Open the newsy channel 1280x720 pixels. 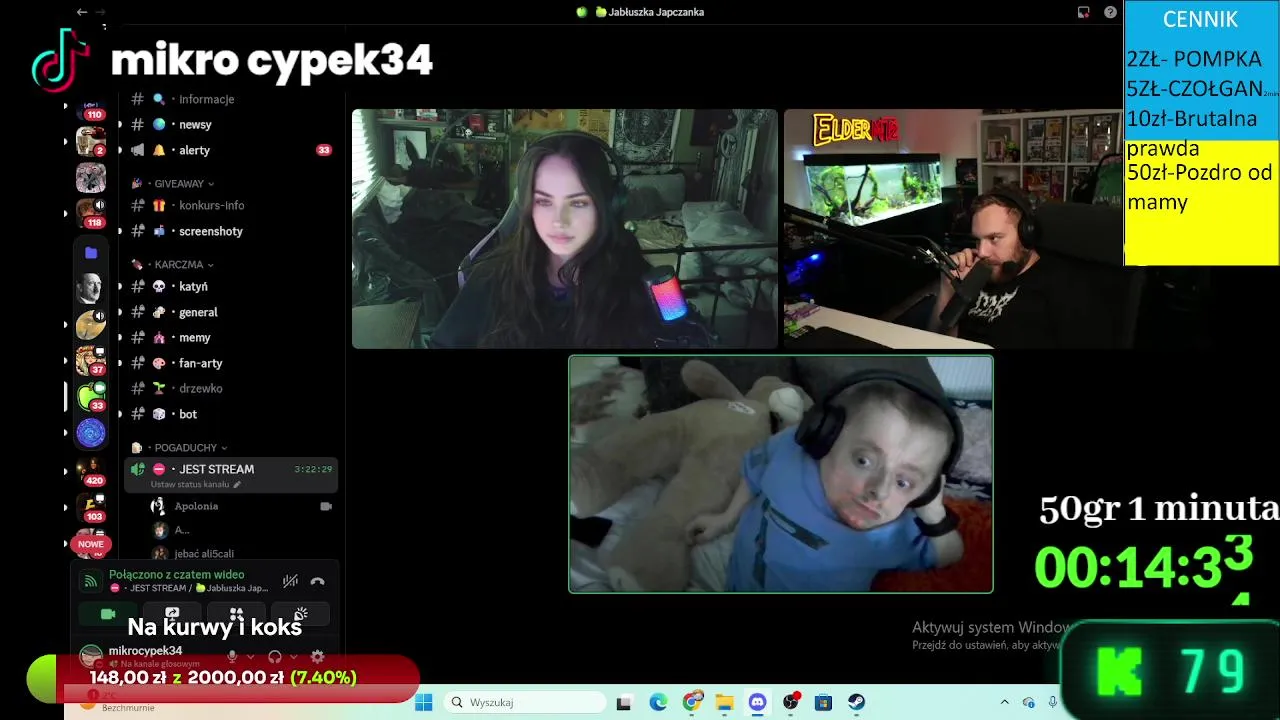pos(232,124)
